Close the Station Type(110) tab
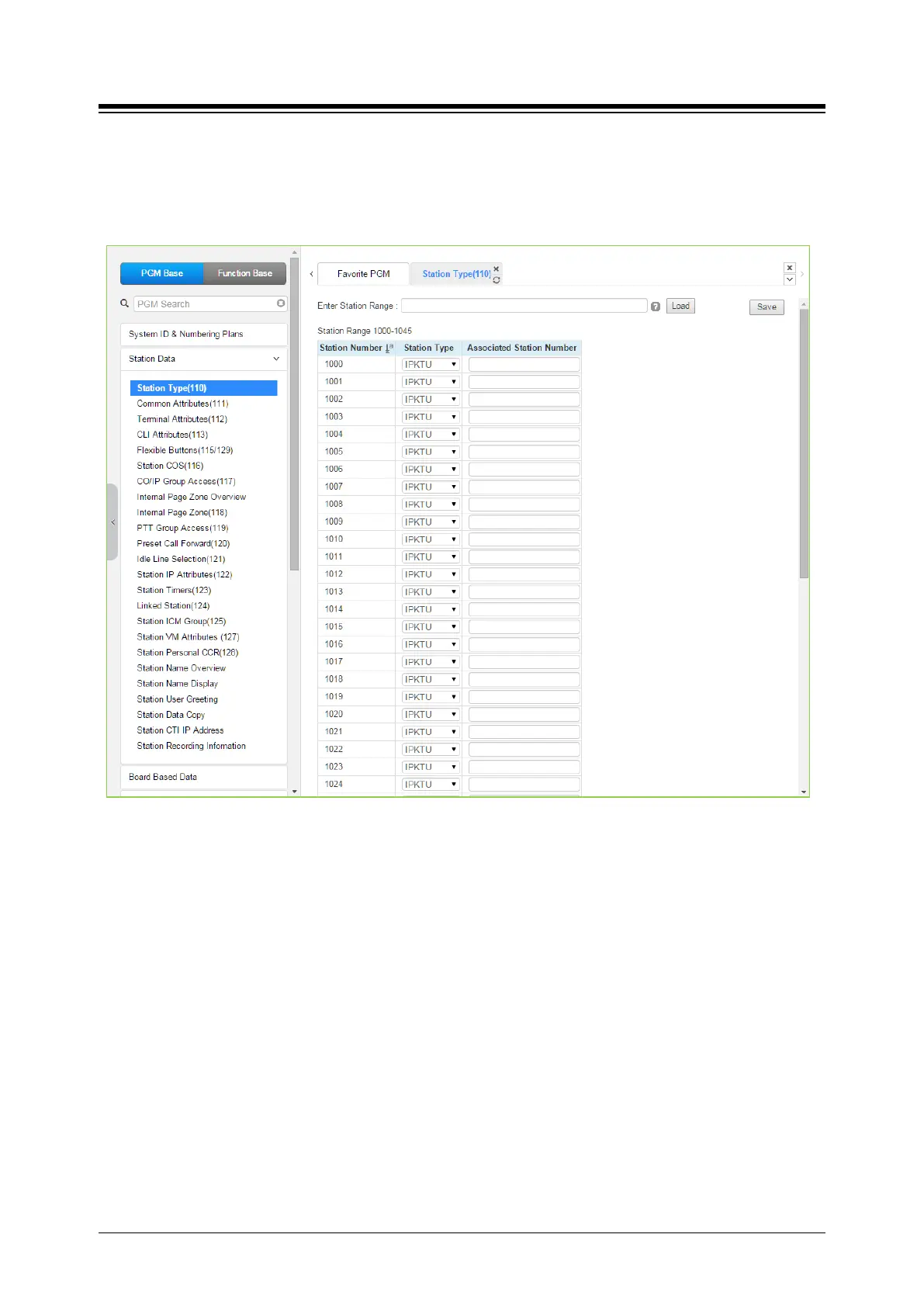924x1307 pixels. 497,269
